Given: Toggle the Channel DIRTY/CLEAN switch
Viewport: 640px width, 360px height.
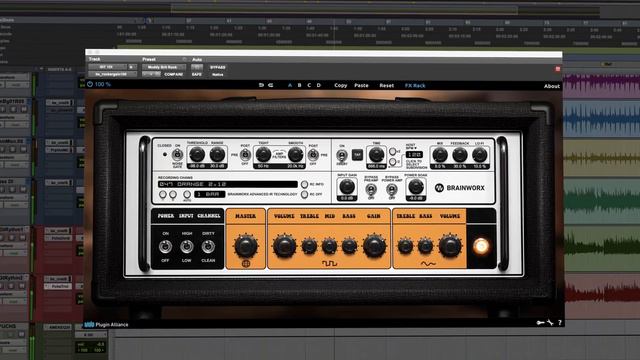Looking at the screenshot, I should 208,247.
